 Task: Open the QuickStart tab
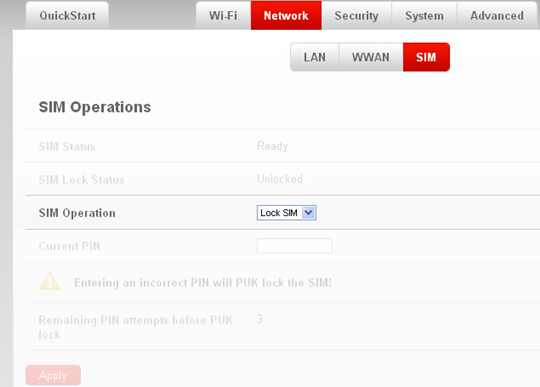tap(67, 15)
